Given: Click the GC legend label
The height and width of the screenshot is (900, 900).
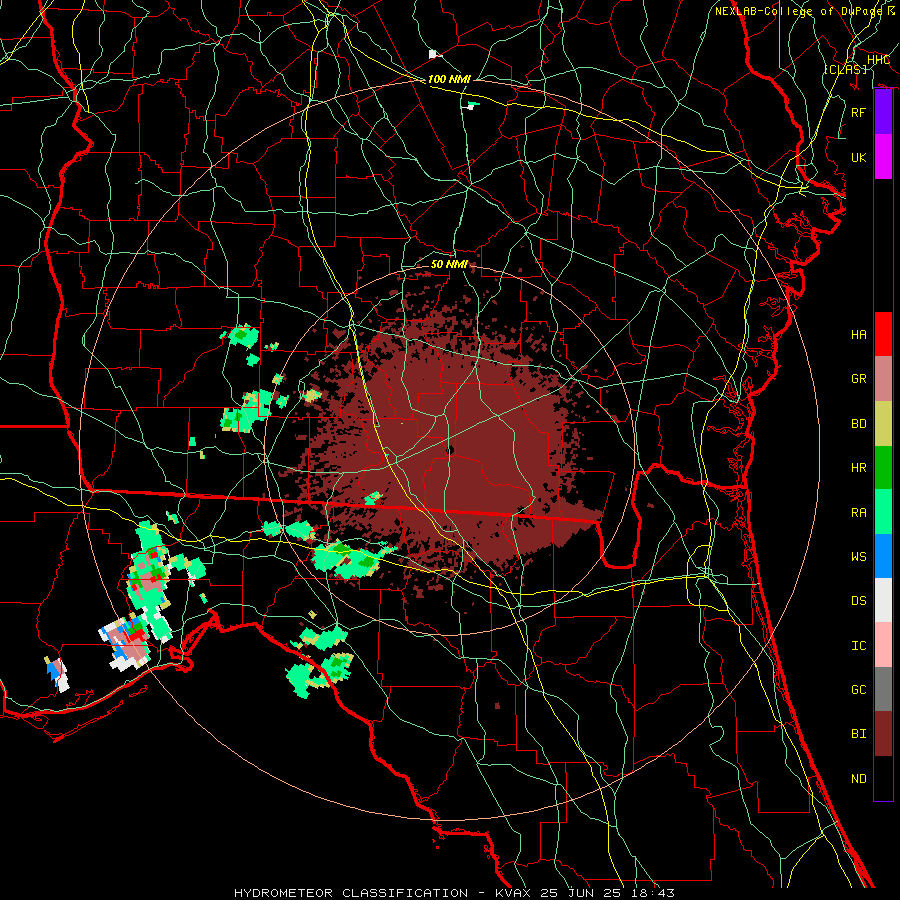Looking at the screenshot, I should [x=858, y=689].
